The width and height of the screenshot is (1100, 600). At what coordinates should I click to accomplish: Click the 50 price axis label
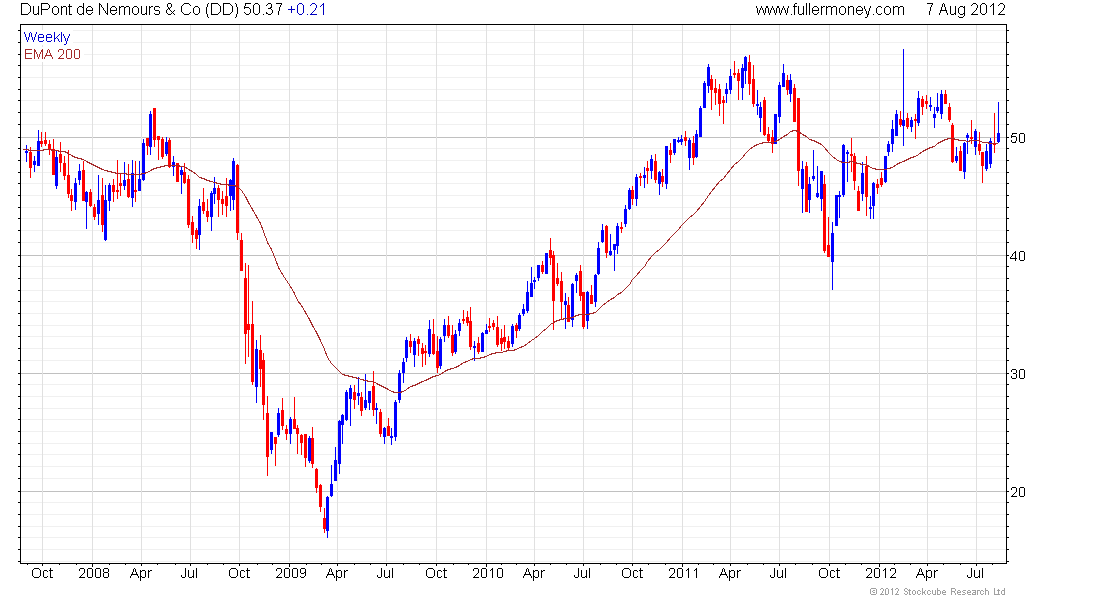coord(1017,138)
